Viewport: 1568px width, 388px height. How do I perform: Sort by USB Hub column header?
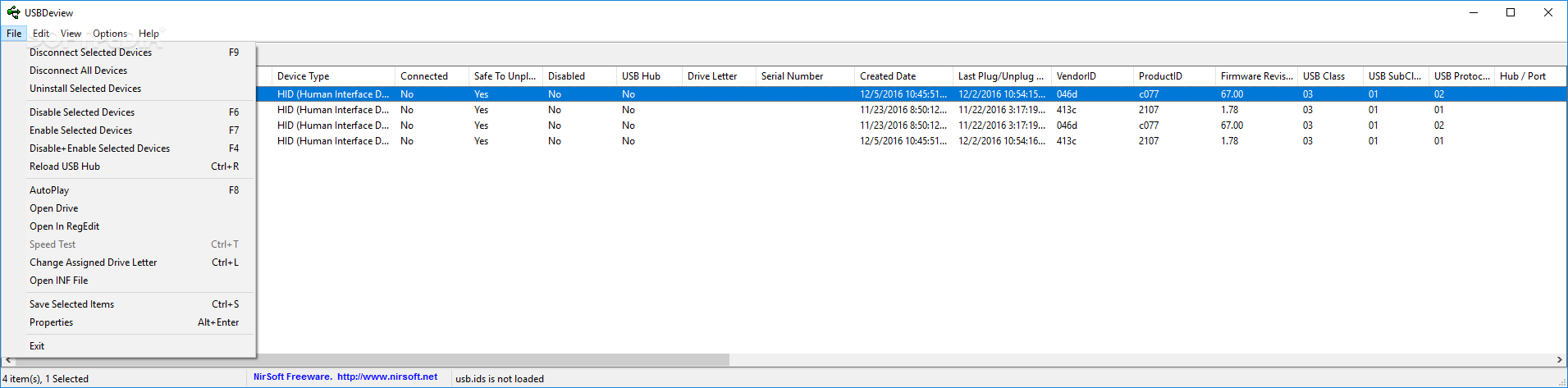coord(649,76)
